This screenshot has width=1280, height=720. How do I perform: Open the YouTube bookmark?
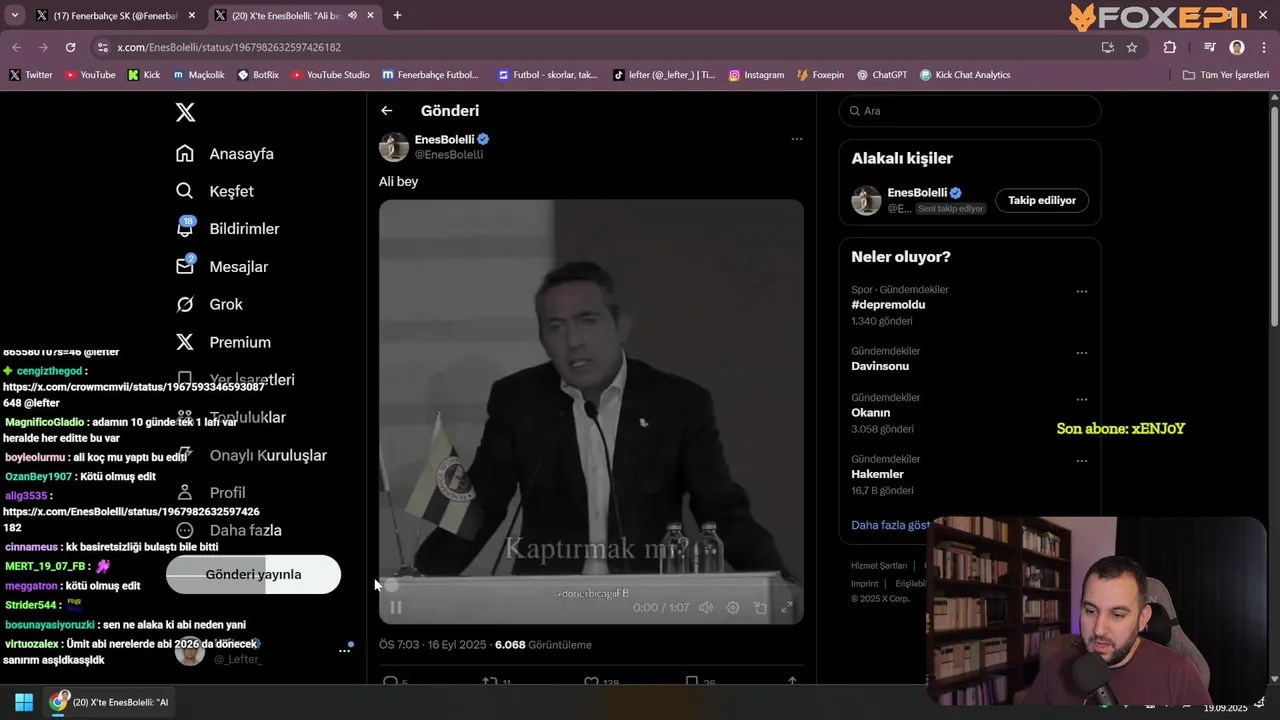[90, 75]
